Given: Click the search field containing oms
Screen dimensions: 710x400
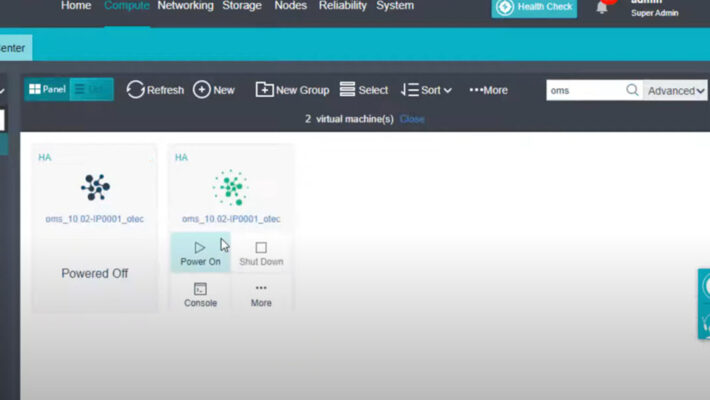Looking at the screenshot, I should tap(585, 91).
